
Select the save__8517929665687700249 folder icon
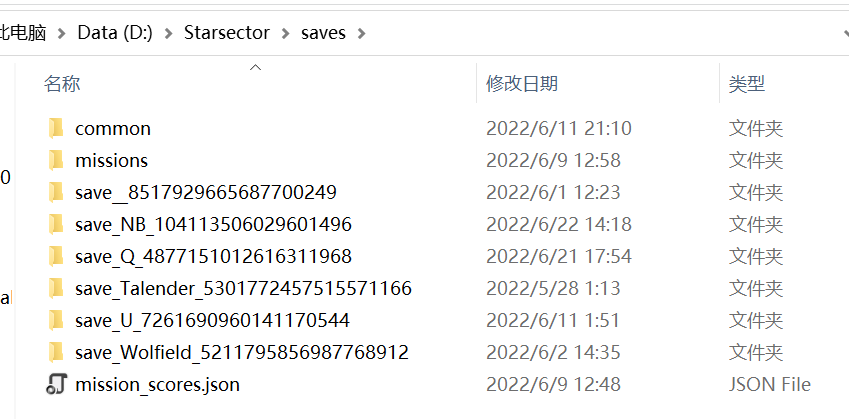(56, 192)
